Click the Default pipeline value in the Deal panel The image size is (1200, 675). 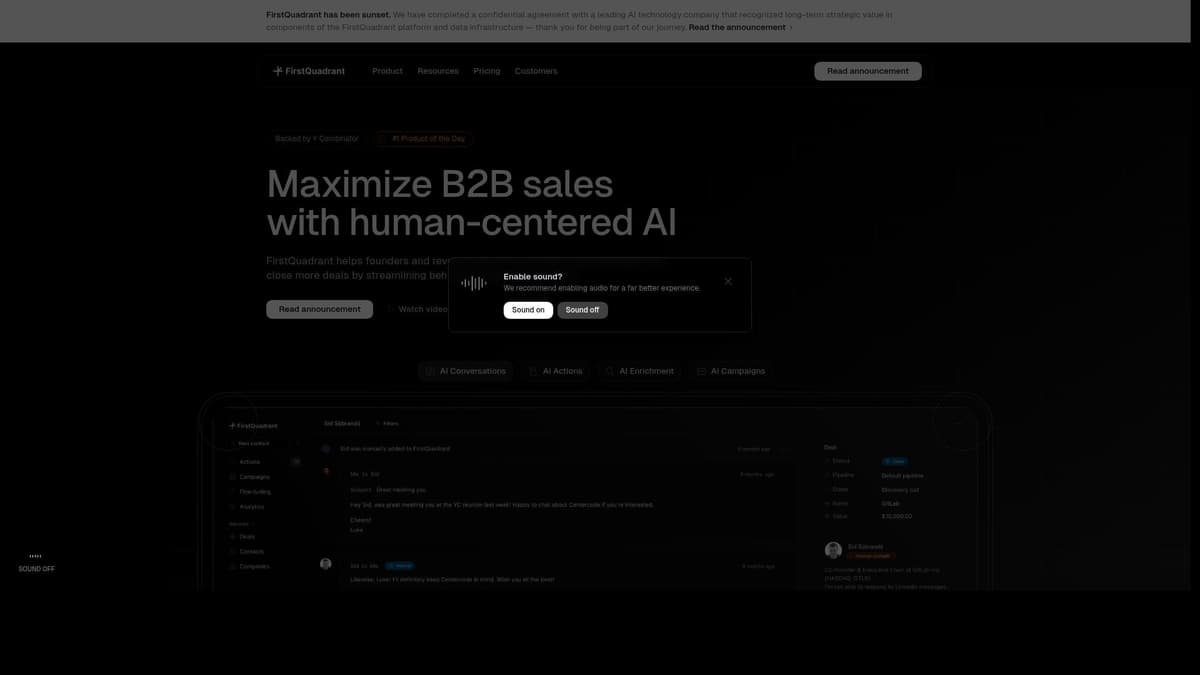(x=902, y=475)
